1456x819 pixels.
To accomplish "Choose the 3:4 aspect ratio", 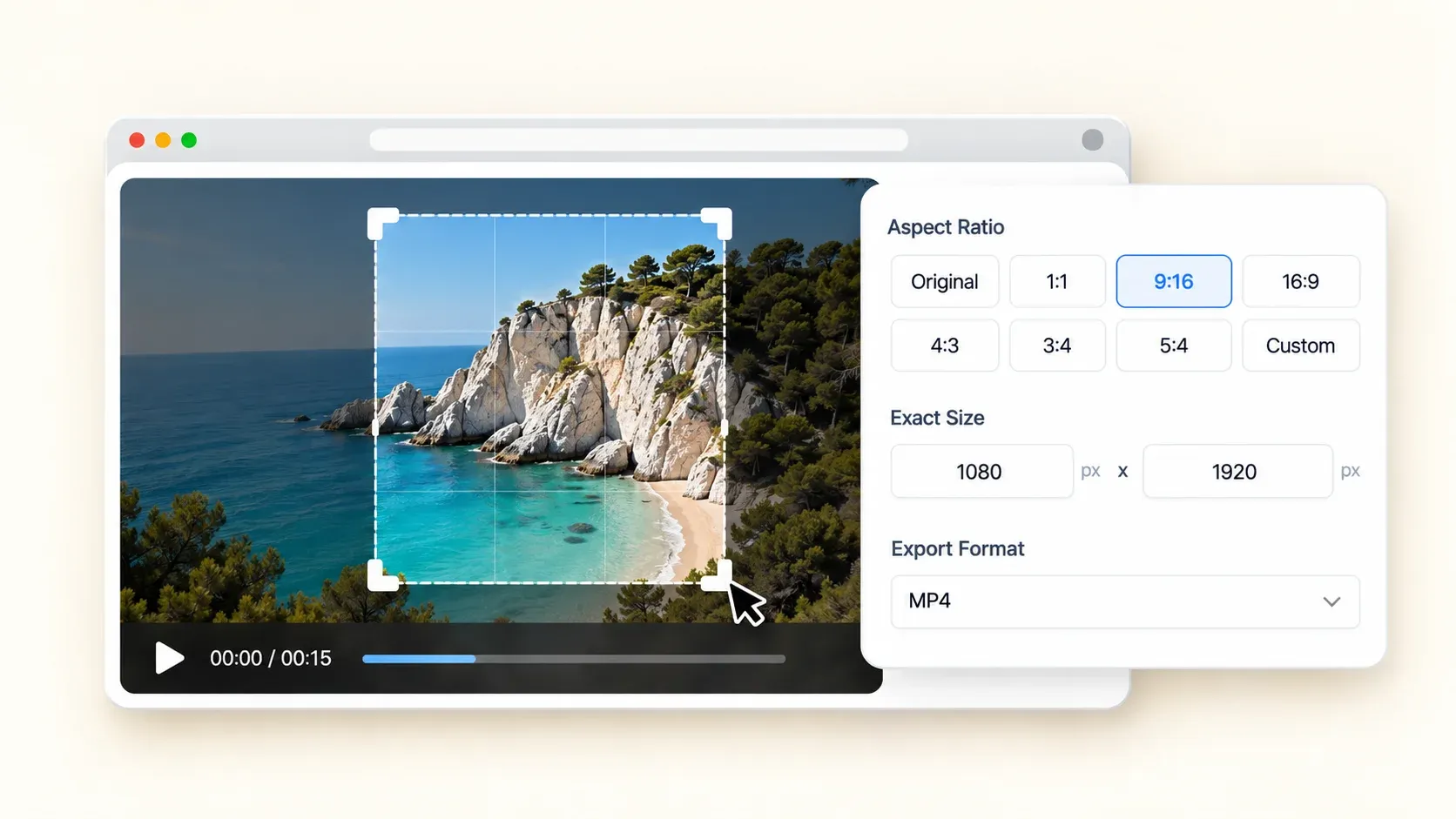I will tap(1057, 346).
